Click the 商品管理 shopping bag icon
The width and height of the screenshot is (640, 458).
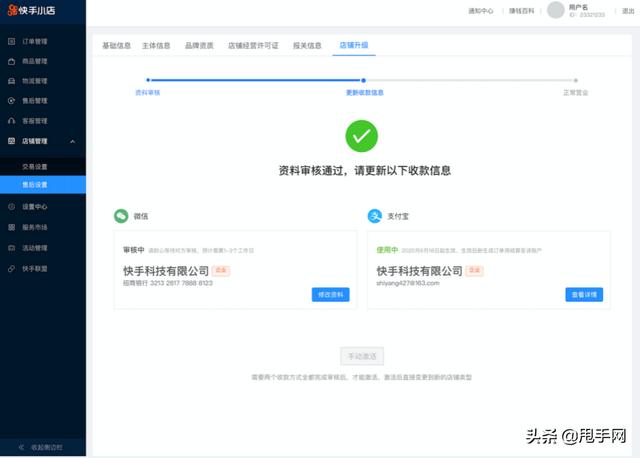click(x=11, y=61)
